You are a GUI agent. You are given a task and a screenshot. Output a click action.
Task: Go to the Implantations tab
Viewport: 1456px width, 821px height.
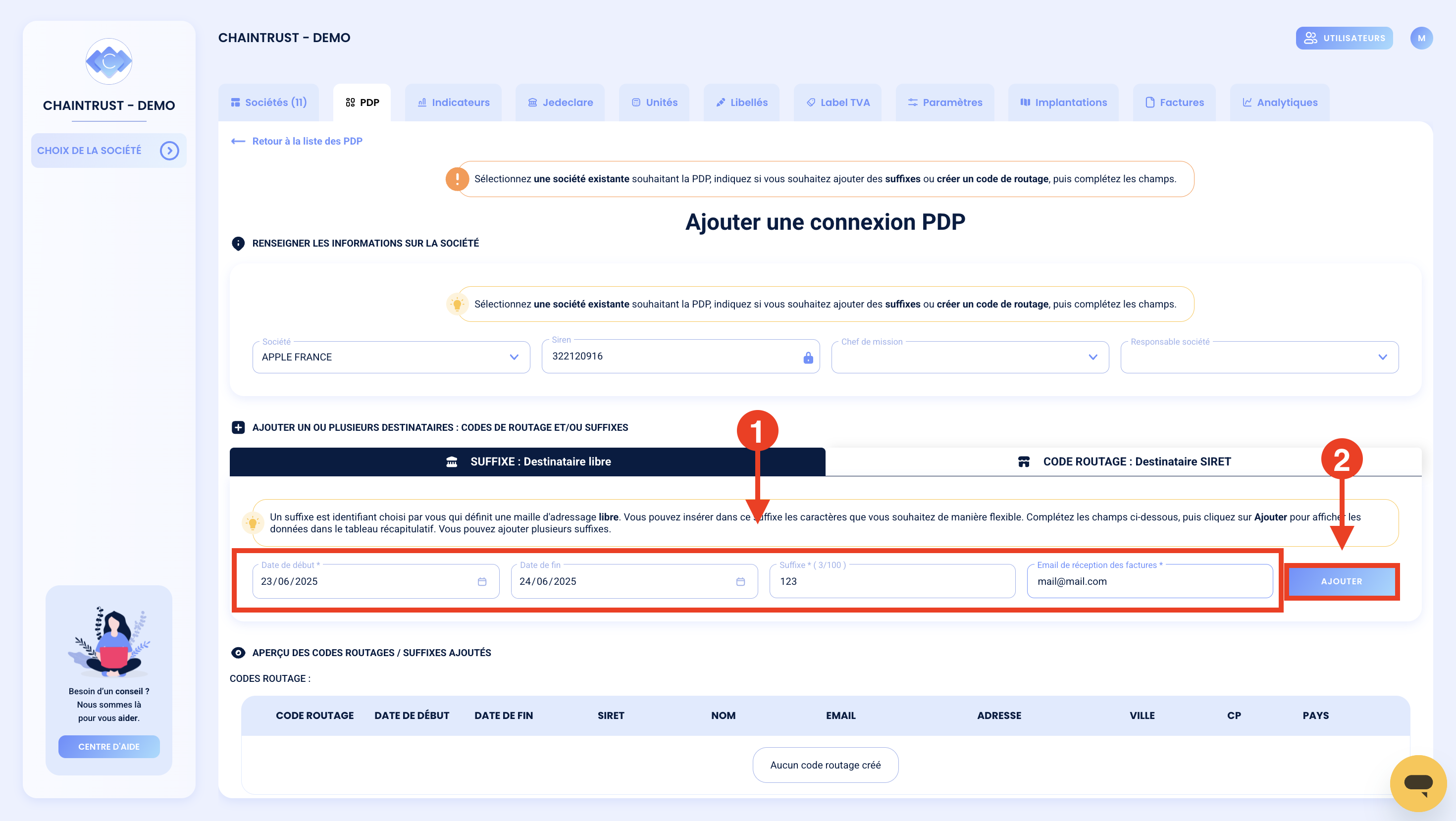[x=1063, y=103]
